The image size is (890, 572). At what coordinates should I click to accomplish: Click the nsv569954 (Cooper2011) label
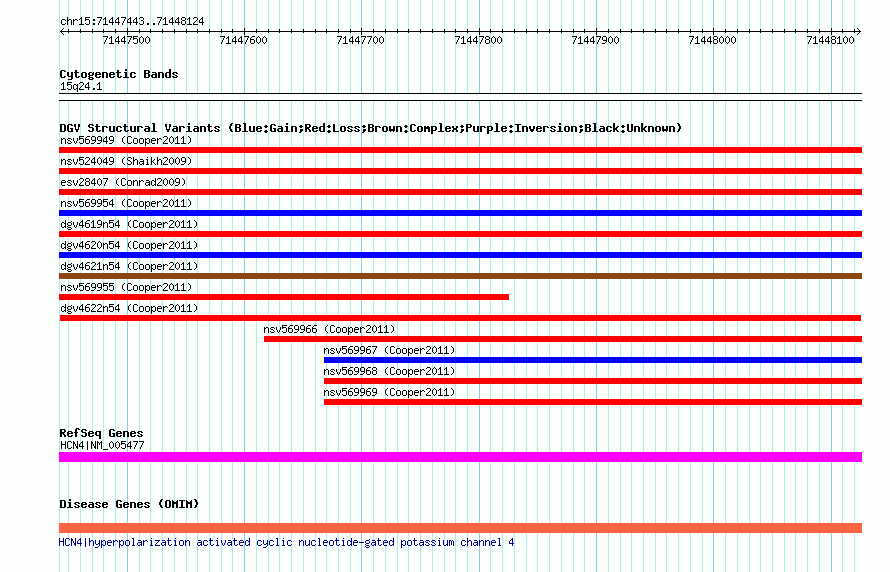coord(126,203)
